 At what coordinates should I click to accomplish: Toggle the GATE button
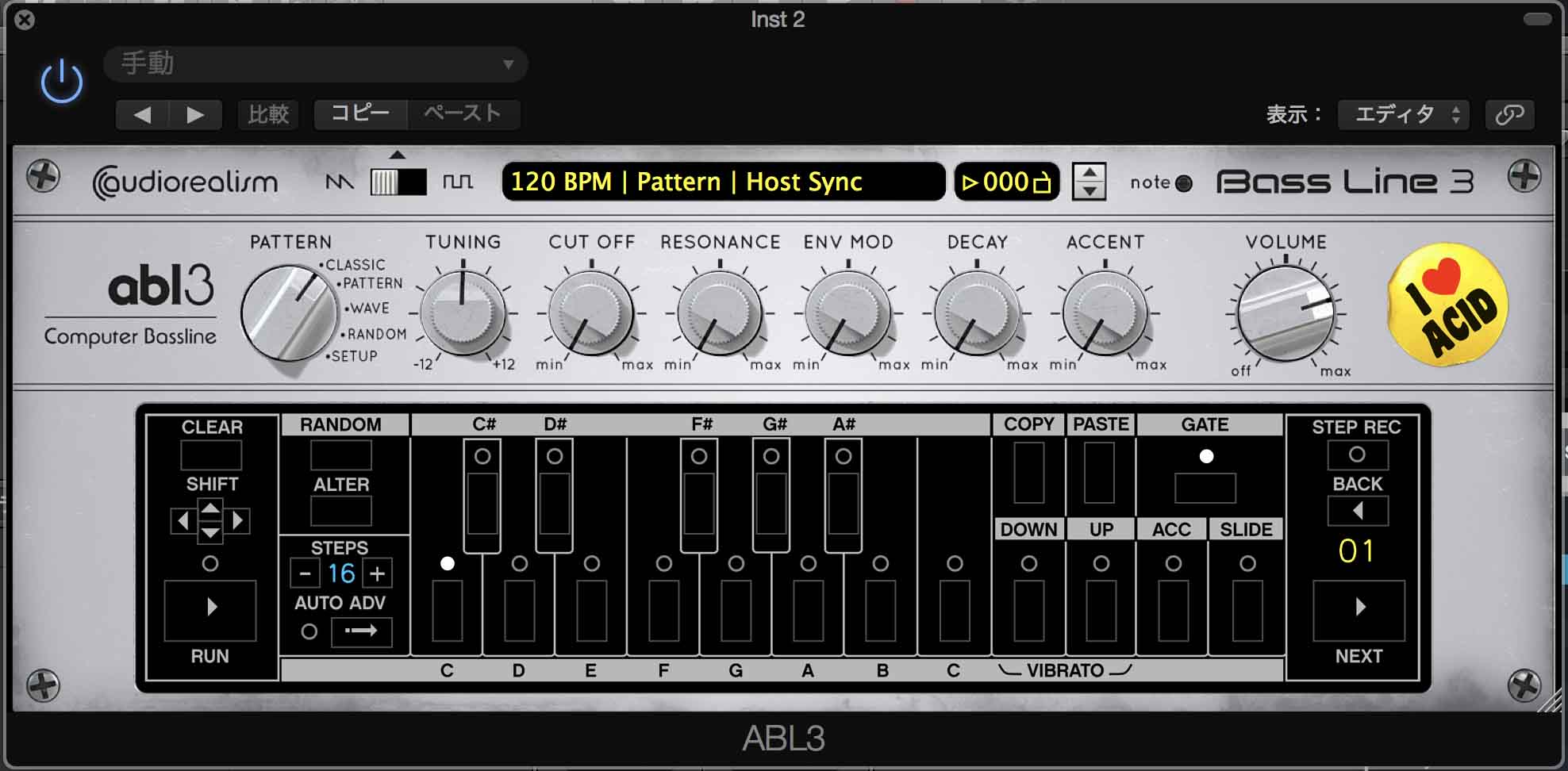click(x=1205, y=488)
